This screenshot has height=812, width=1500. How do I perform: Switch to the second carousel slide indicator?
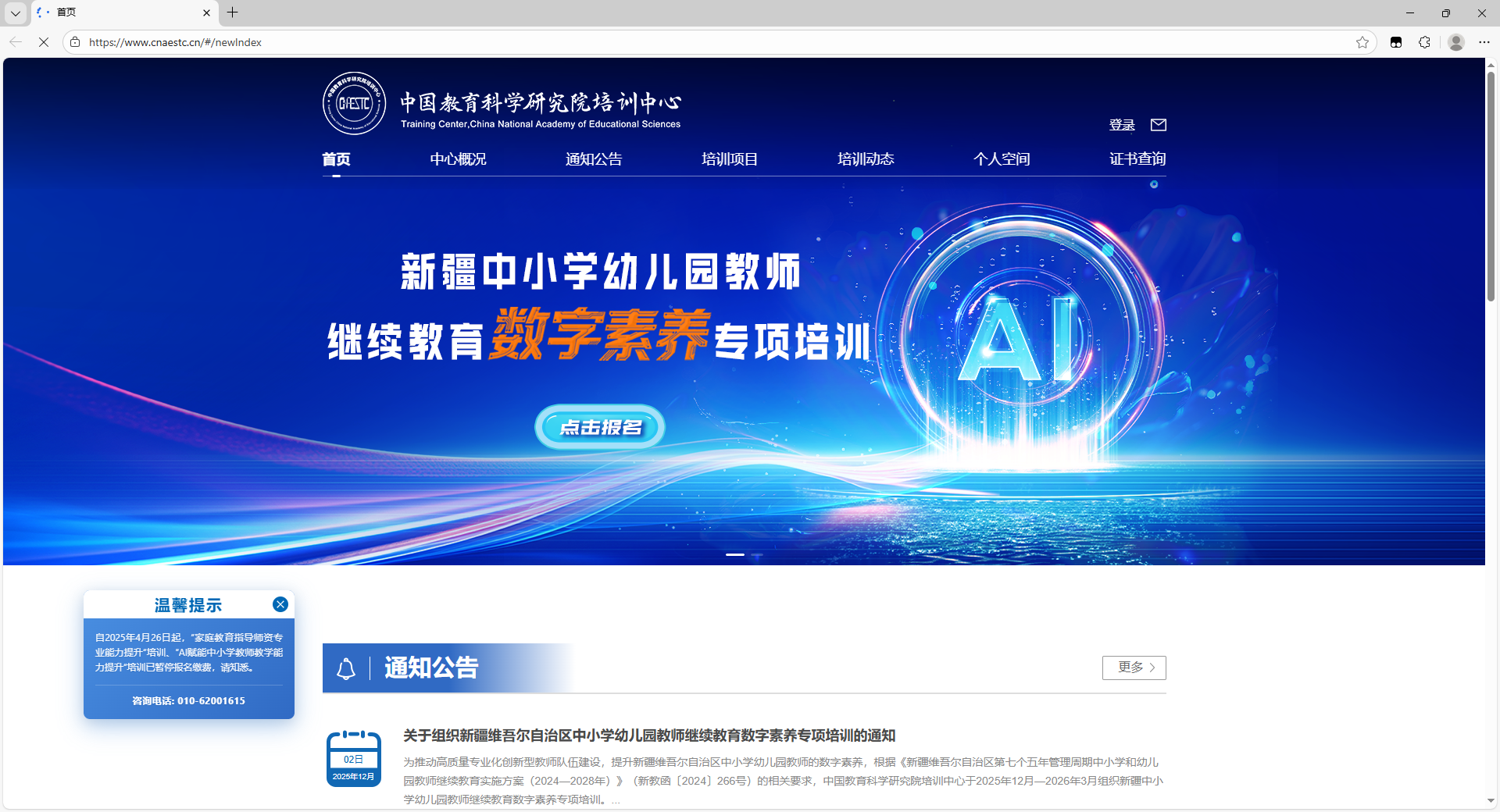[x=757, y=554]
